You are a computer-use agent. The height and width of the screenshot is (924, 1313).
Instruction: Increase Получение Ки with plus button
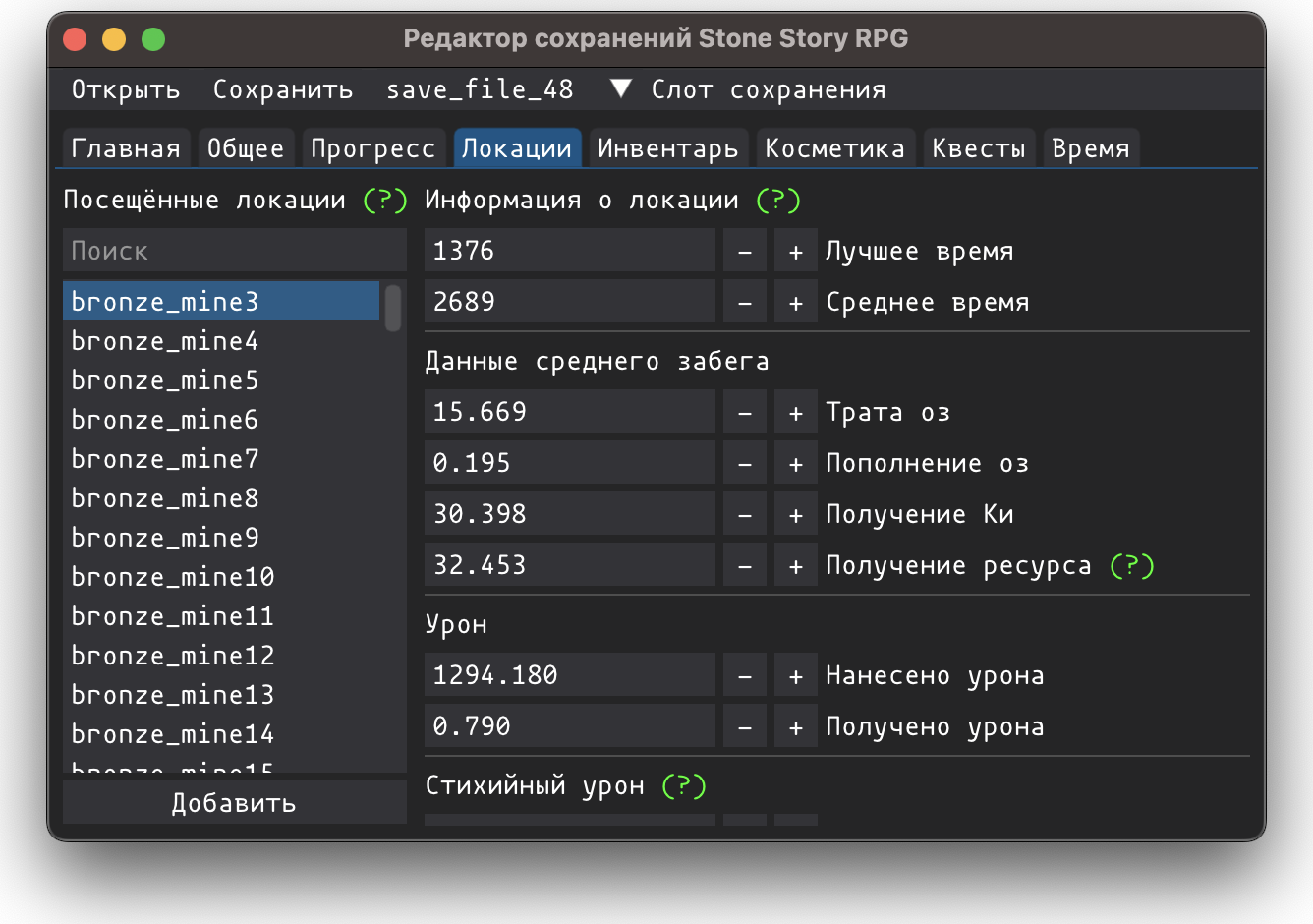(796, 514)
